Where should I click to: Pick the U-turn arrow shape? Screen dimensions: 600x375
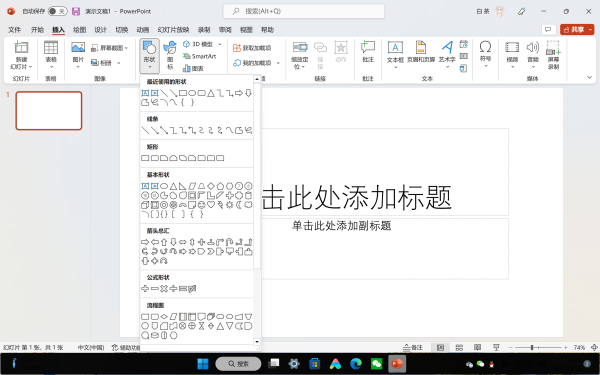click(230, 242)
